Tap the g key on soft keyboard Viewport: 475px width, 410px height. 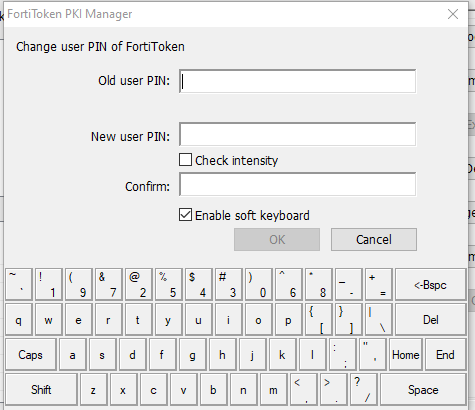click(x=193, y=354)
